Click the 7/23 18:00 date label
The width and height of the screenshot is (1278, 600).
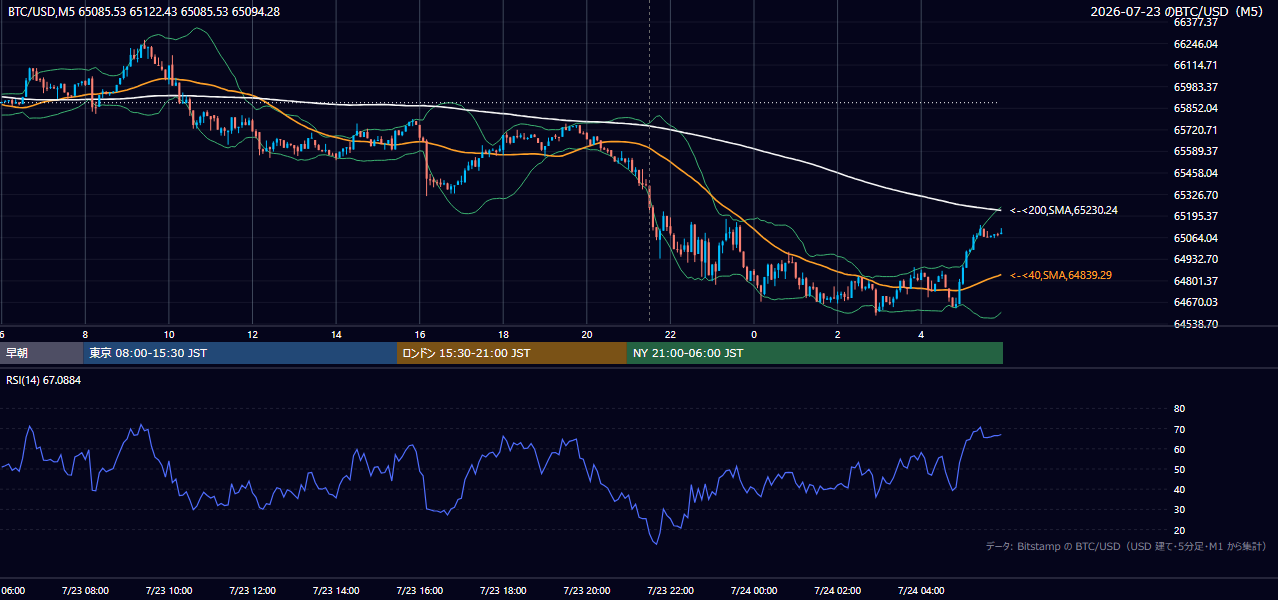[502, 591]
